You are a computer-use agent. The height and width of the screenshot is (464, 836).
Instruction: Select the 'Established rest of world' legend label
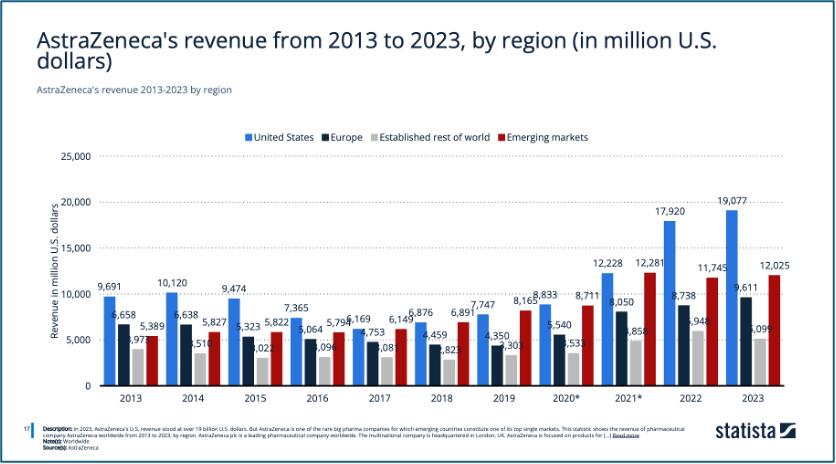pos(435,138)
